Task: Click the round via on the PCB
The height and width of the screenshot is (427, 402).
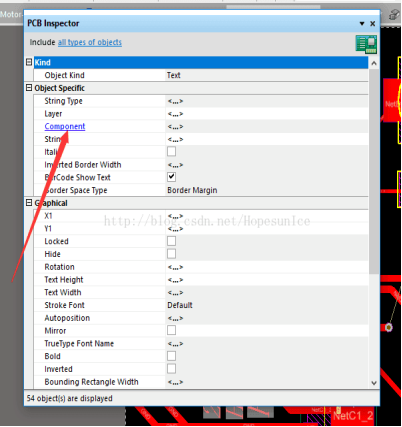Action: (x=389, y=328)
